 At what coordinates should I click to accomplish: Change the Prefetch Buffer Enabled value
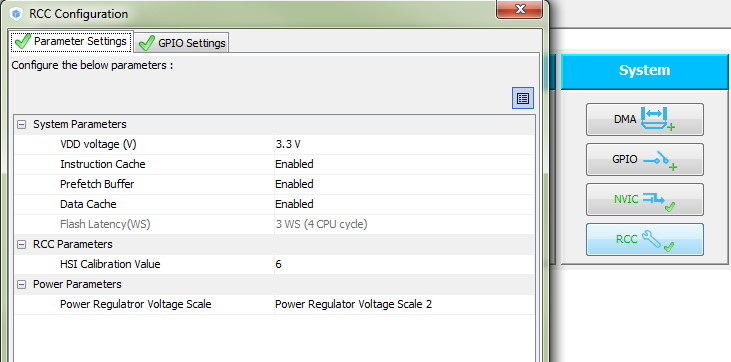click(404, 184)
